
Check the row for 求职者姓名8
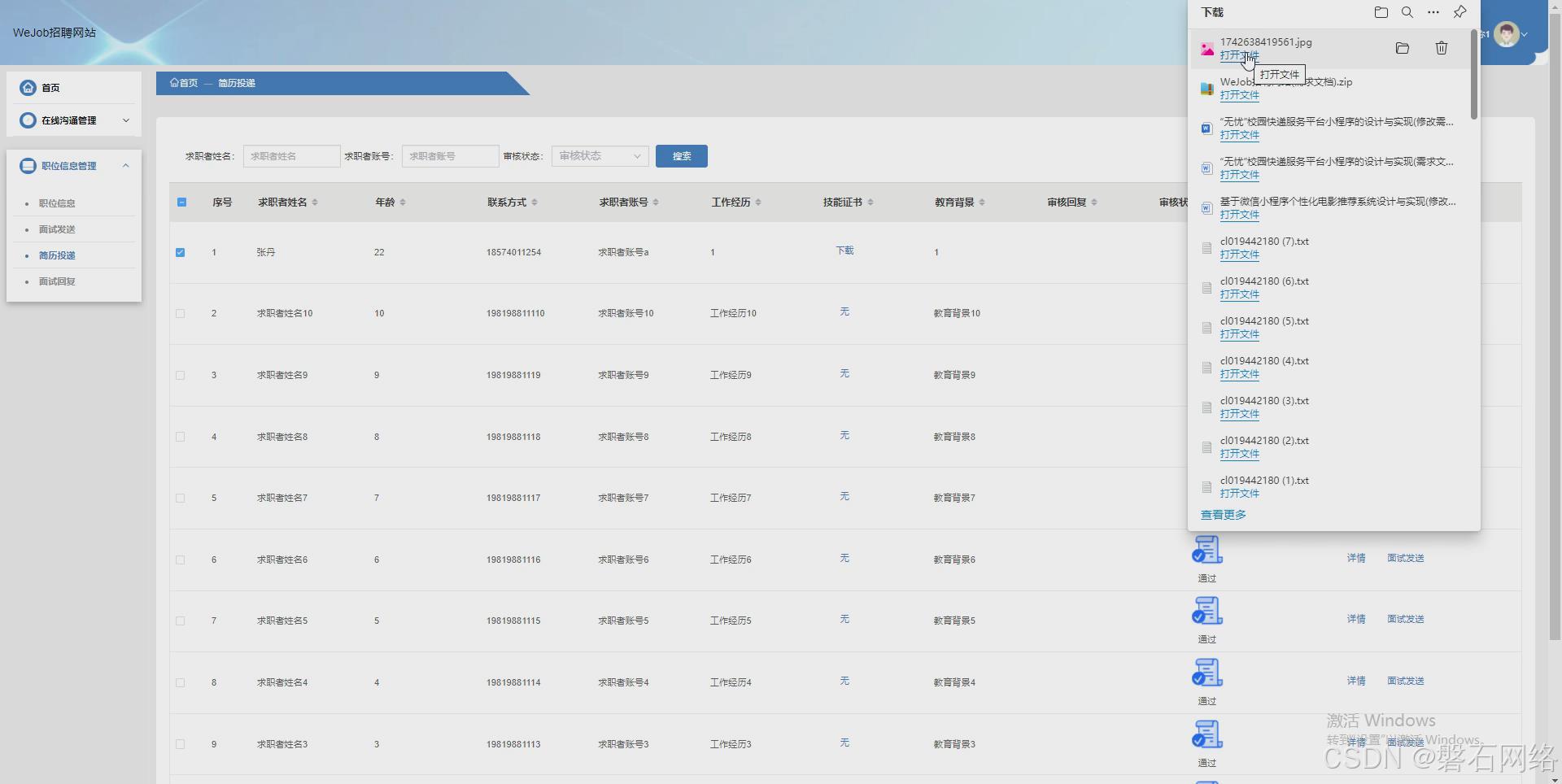pos(181,437)
